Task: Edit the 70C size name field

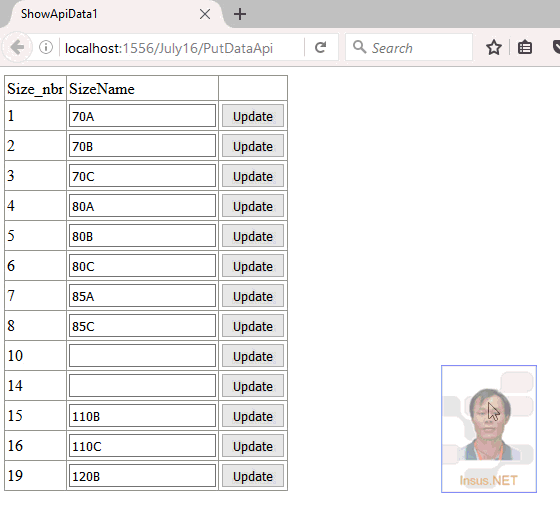Action: click(142, 176)
